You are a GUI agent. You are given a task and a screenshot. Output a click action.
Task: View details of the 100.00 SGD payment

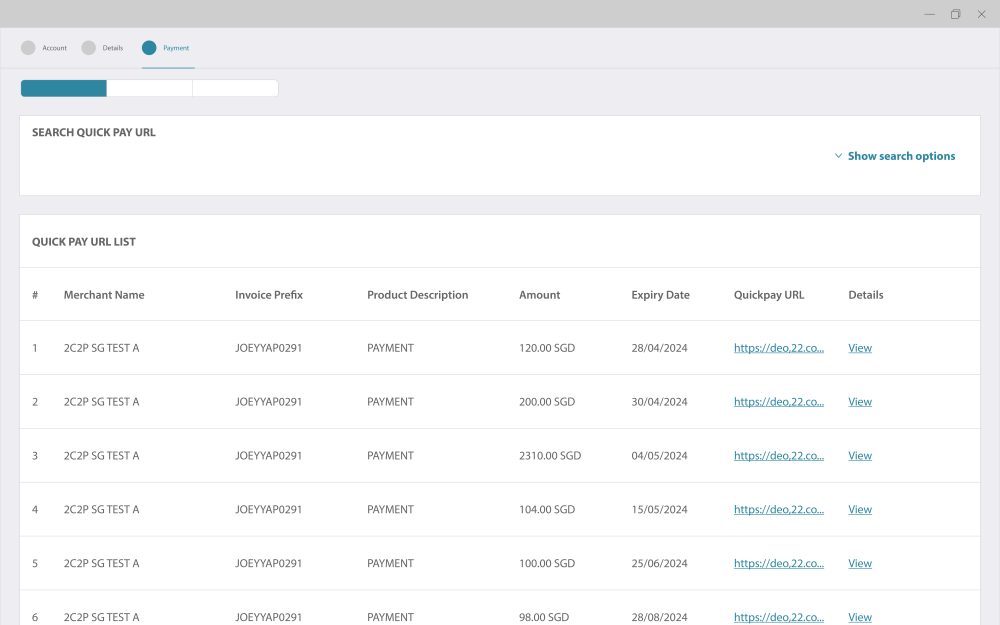click(860, 564)
